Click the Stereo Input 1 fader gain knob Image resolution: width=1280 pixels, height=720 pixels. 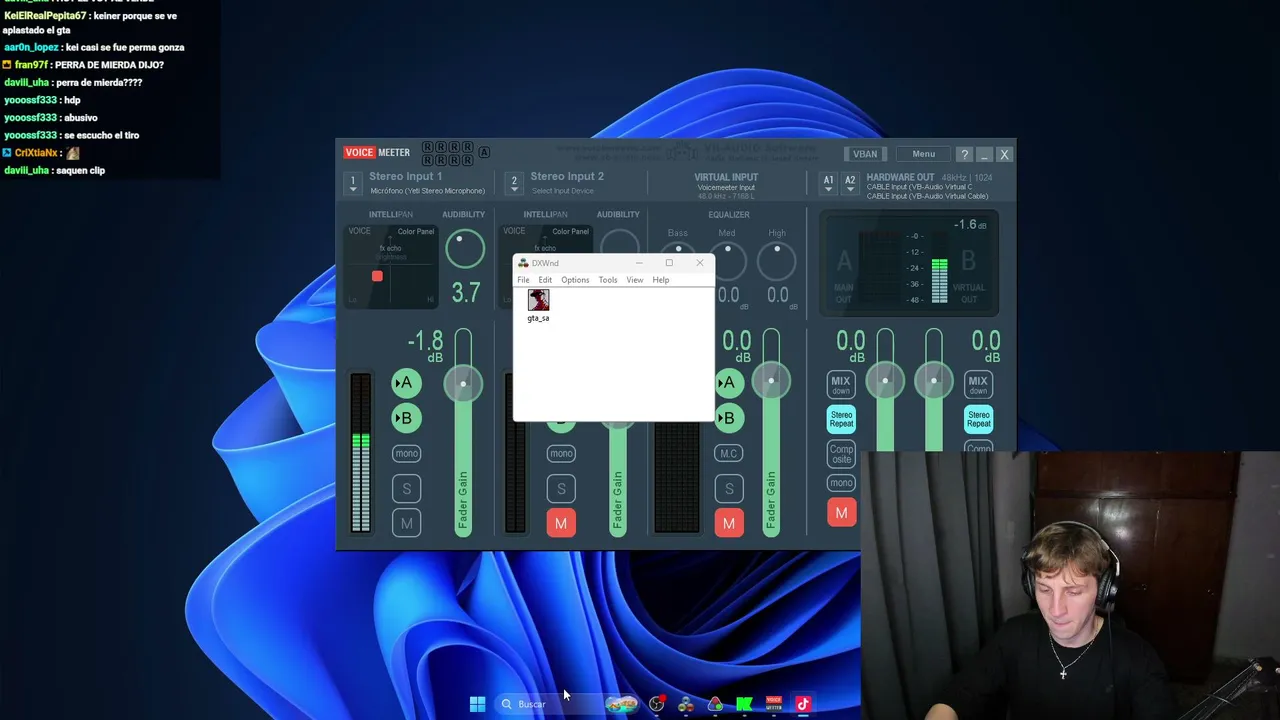463,383
